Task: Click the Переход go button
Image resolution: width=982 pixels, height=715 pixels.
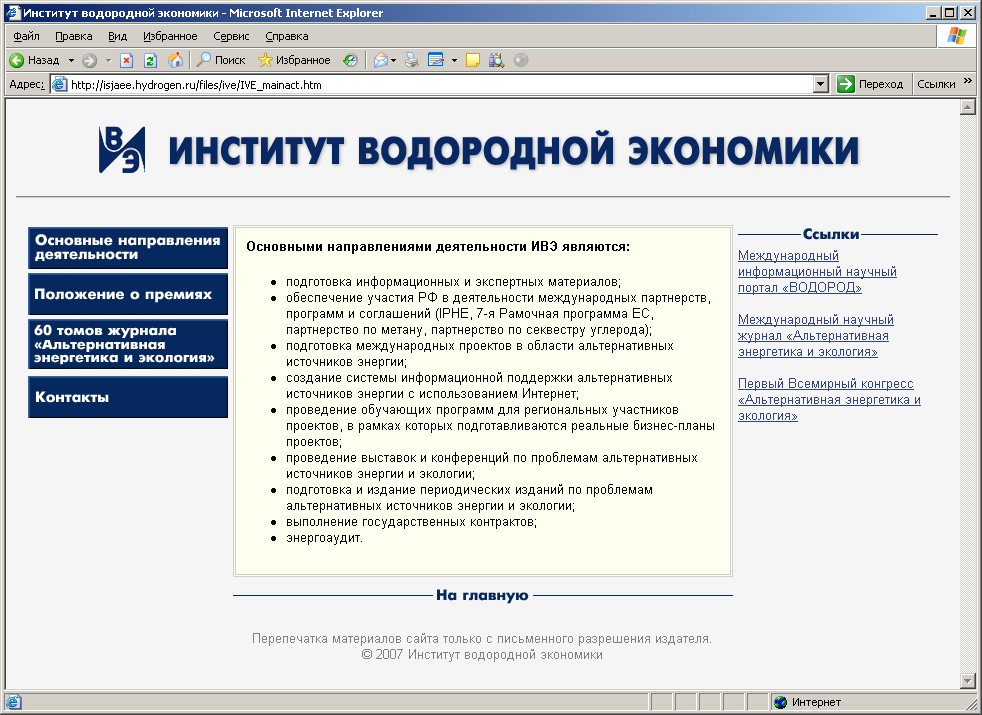Action: pos(870,85)
